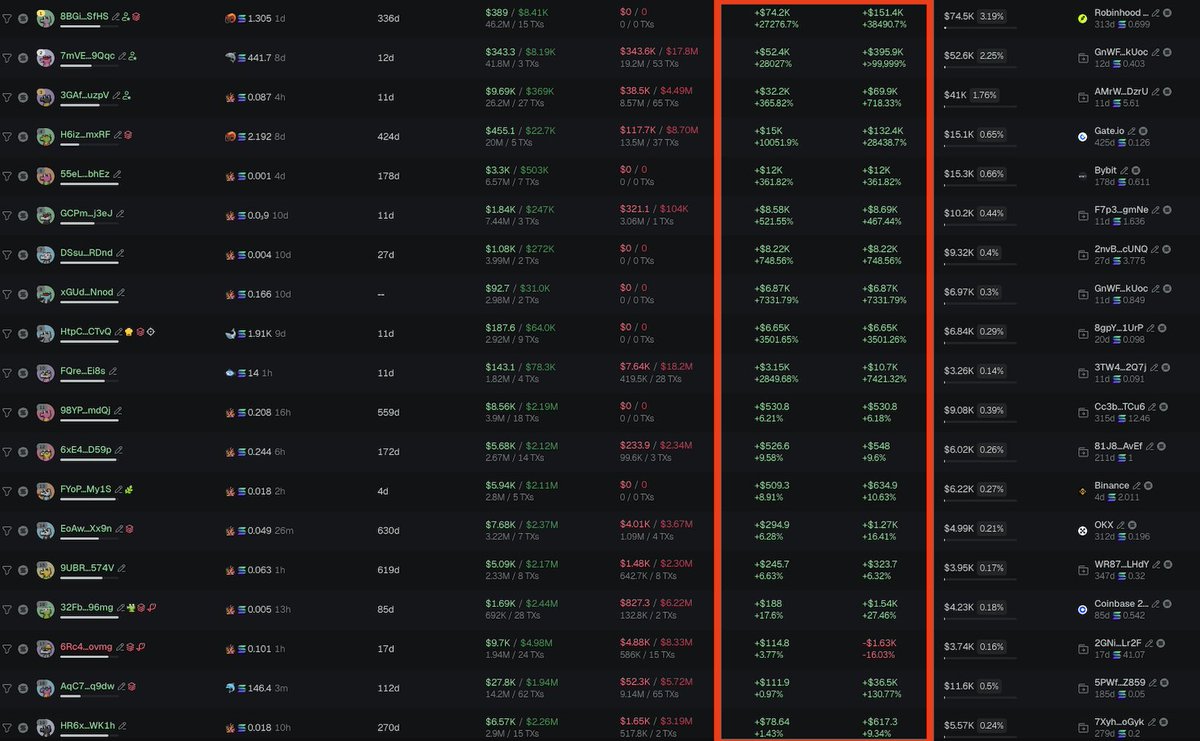Click the red cube icon beside AqC7...q9dw
Viewport: 1200px width, 741px height.
click(x=132, y=686)
